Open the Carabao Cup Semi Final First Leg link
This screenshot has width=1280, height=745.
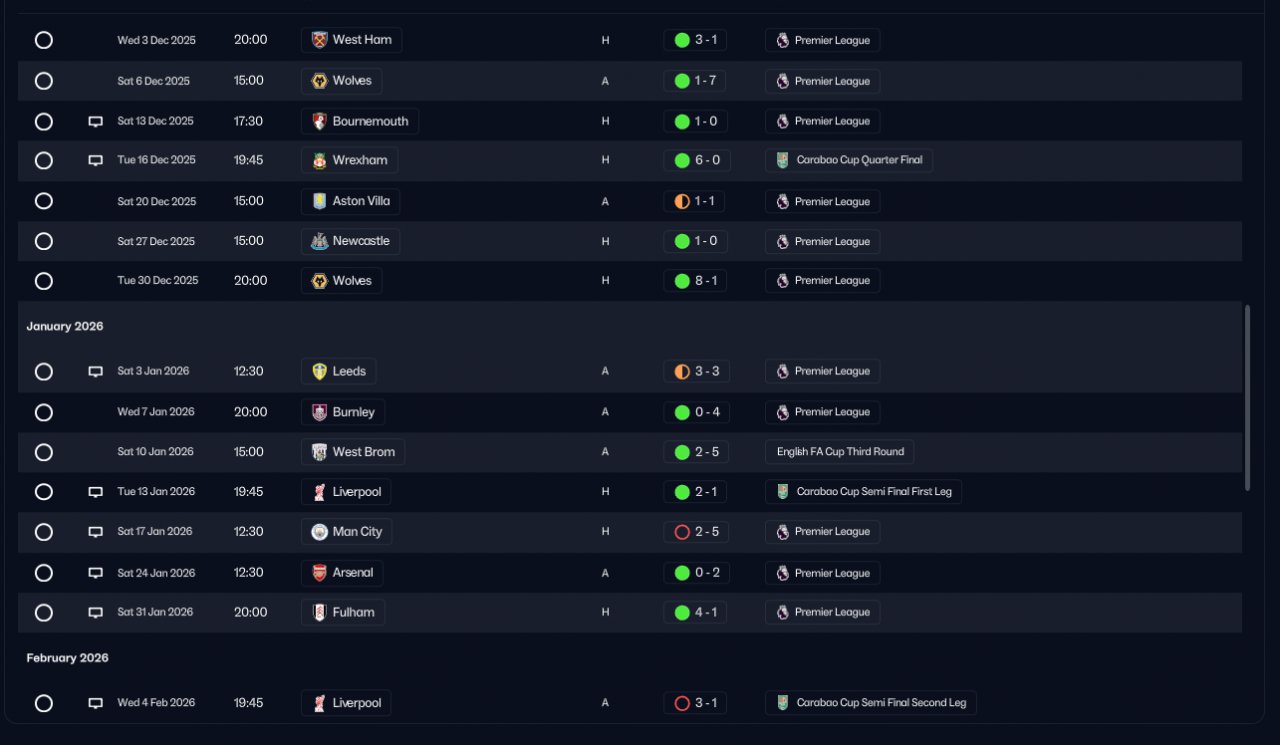pyautogui.click(x=863, y=492)
